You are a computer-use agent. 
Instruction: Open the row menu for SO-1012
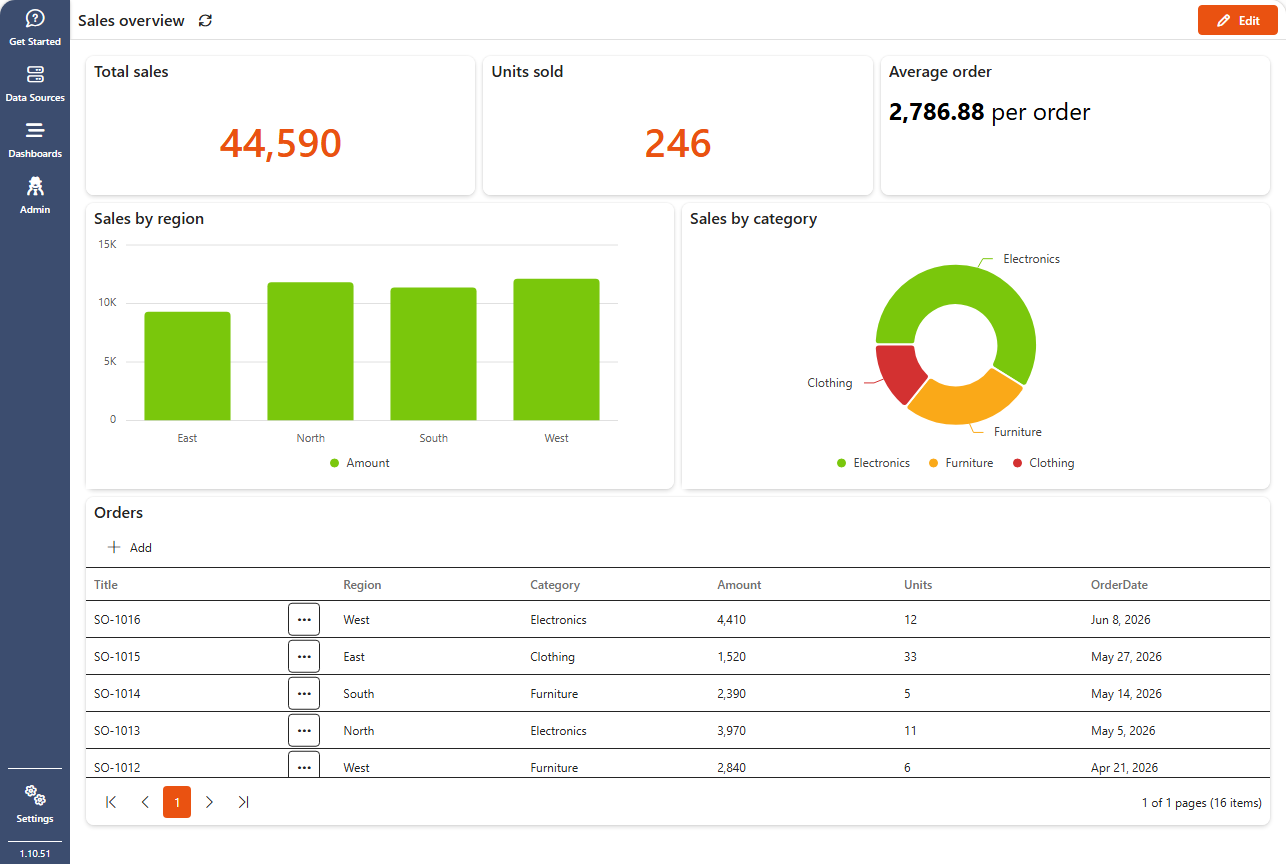(x=304, y=765)
